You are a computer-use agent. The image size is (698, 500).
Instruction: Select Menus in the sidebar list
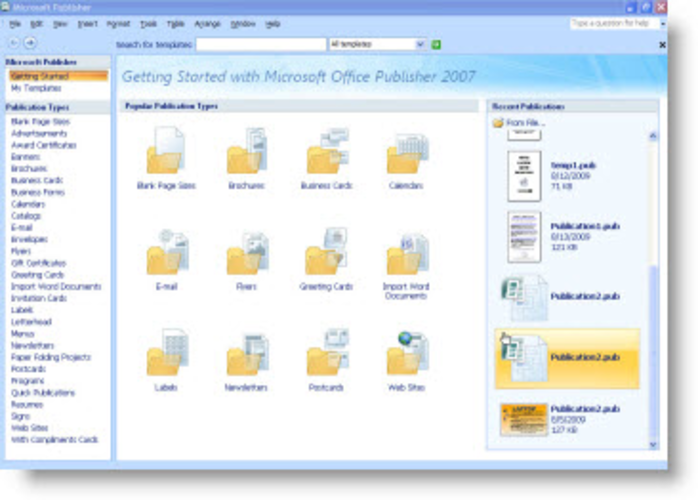[23, 333]
